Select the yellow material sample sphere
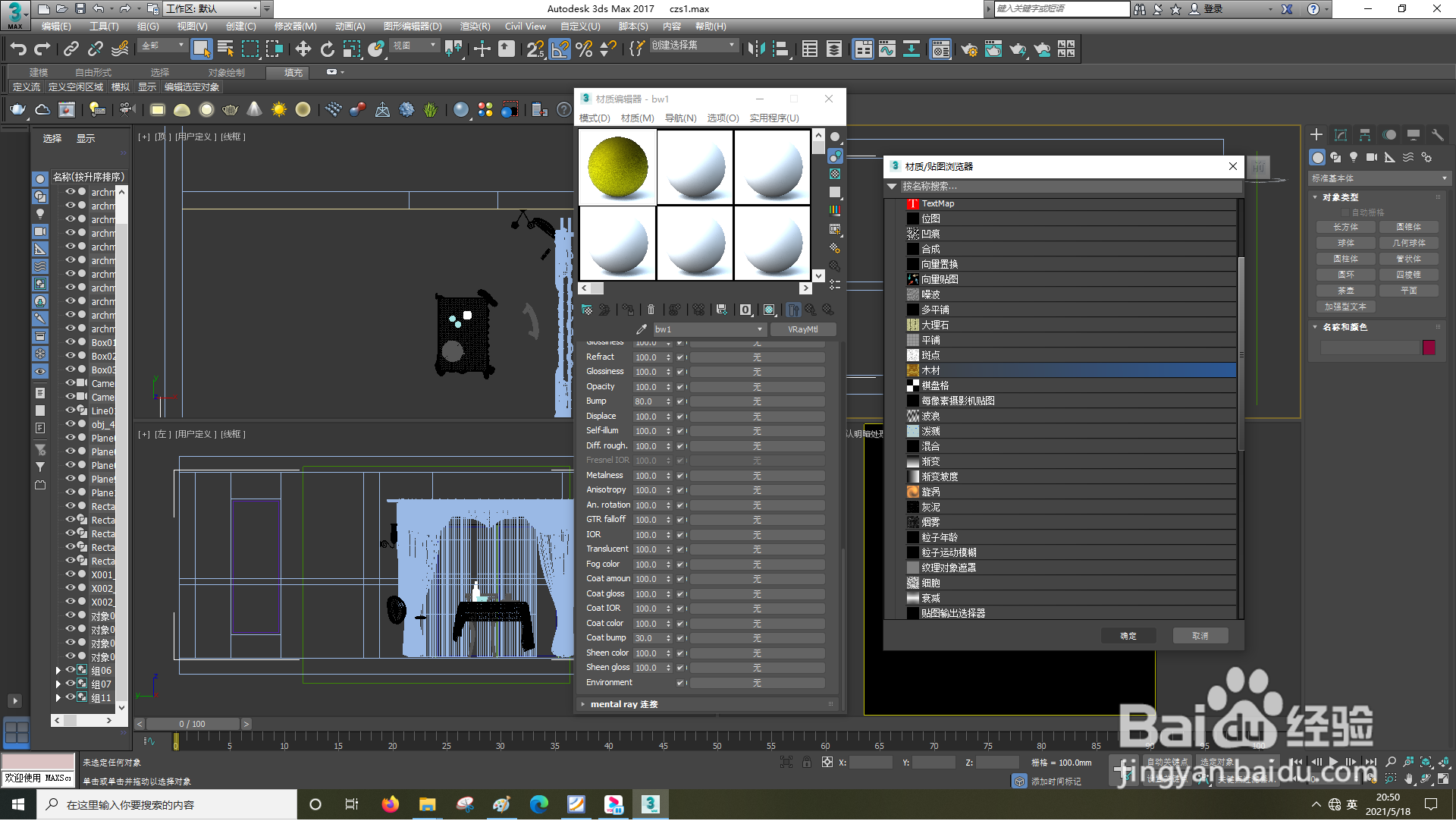The image size is (1456, 821). (617, 167)
